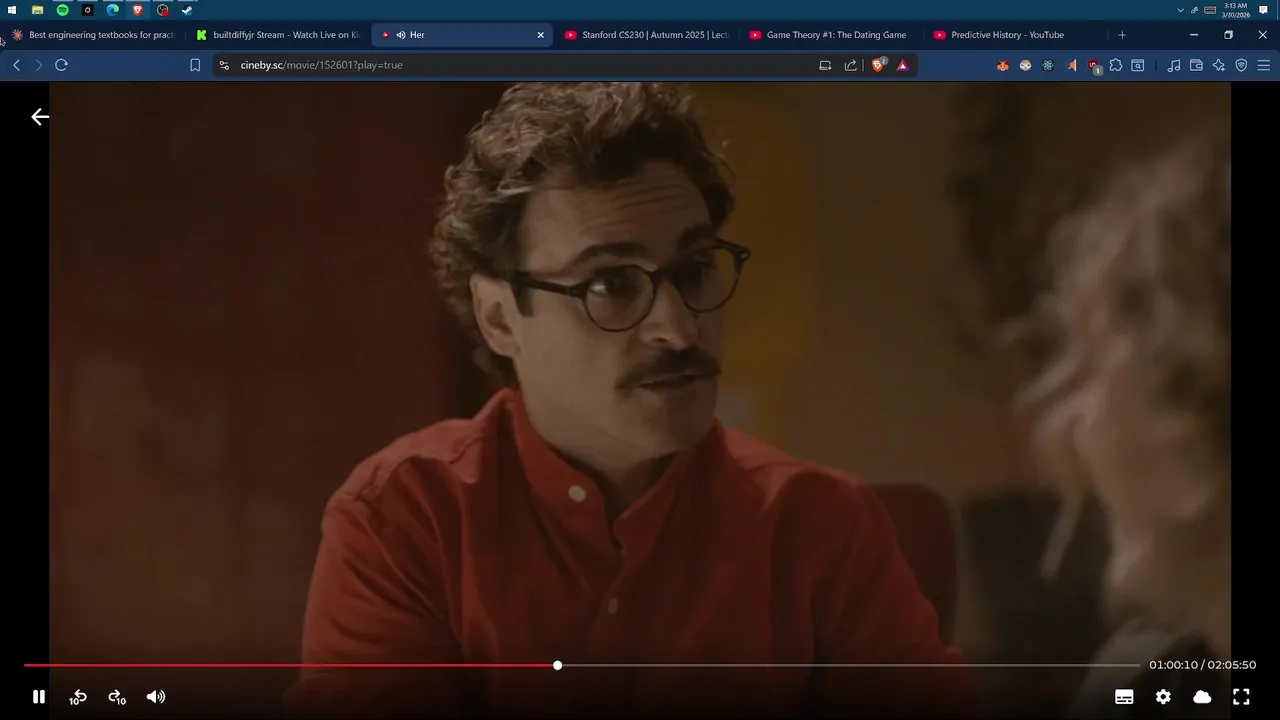This screenshot has height=720, width=1280.
Task: Open the tab search toolbar icon
Action: pos(1138,65)
